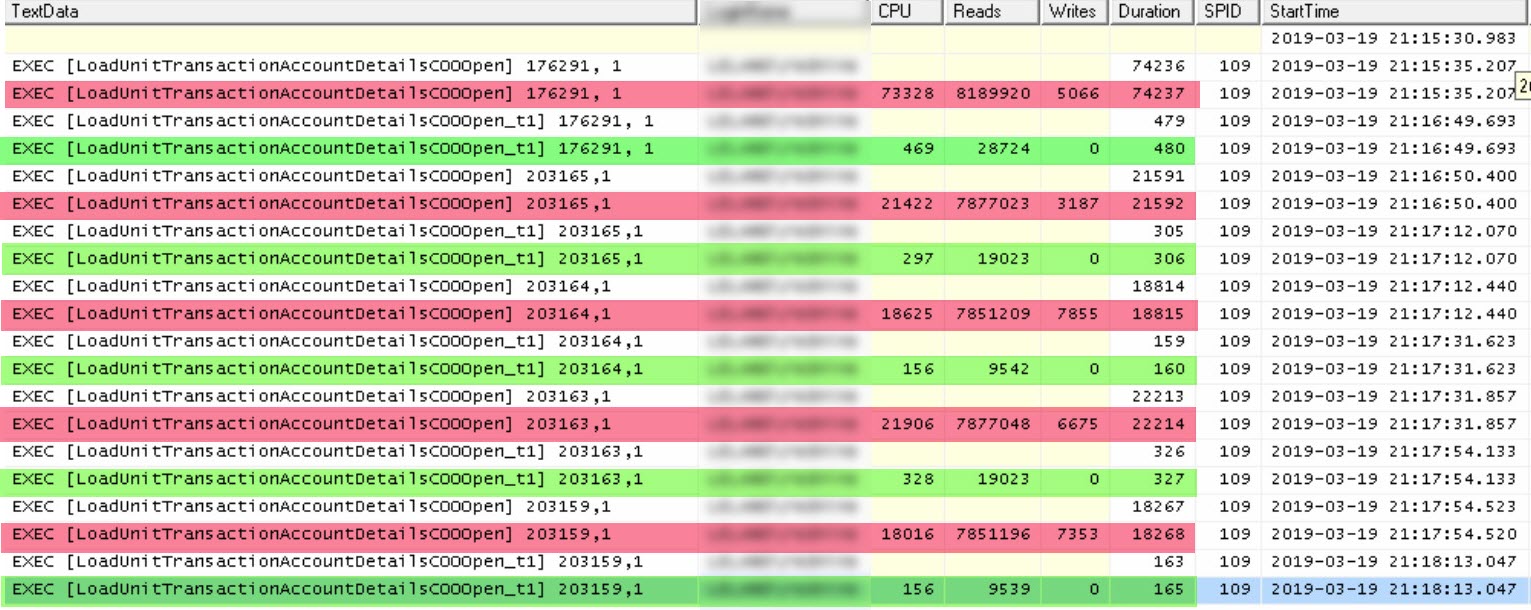Viewport: 1531px width, 610px height.
Task: Sort by the CPU column header
Action: [907, 12]
